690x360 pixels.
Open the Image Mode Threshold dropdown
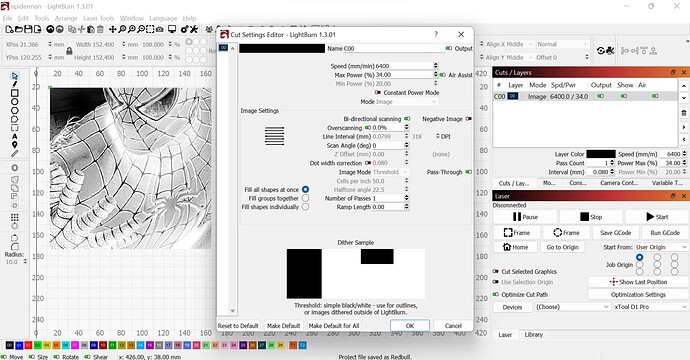click(390, 172)
